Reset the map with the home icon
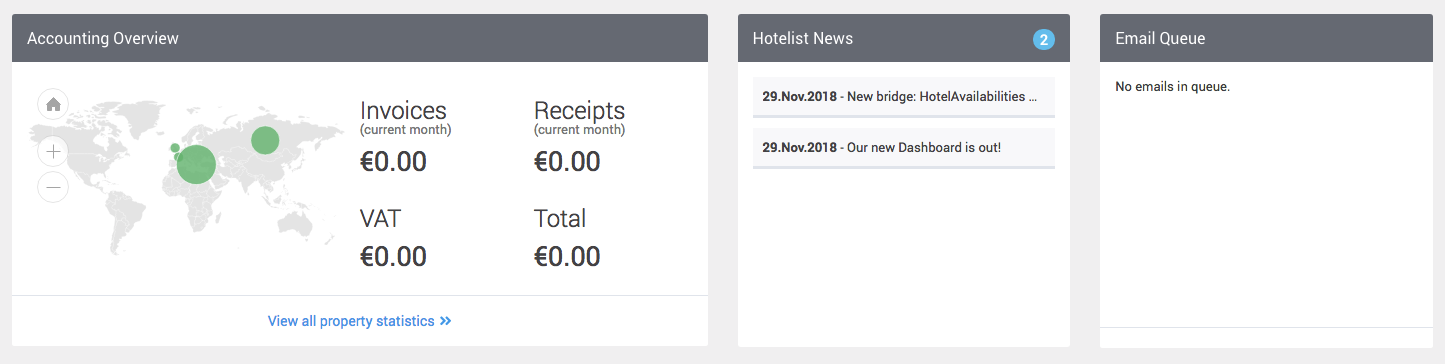1445x364 pixels. (53, 103)
